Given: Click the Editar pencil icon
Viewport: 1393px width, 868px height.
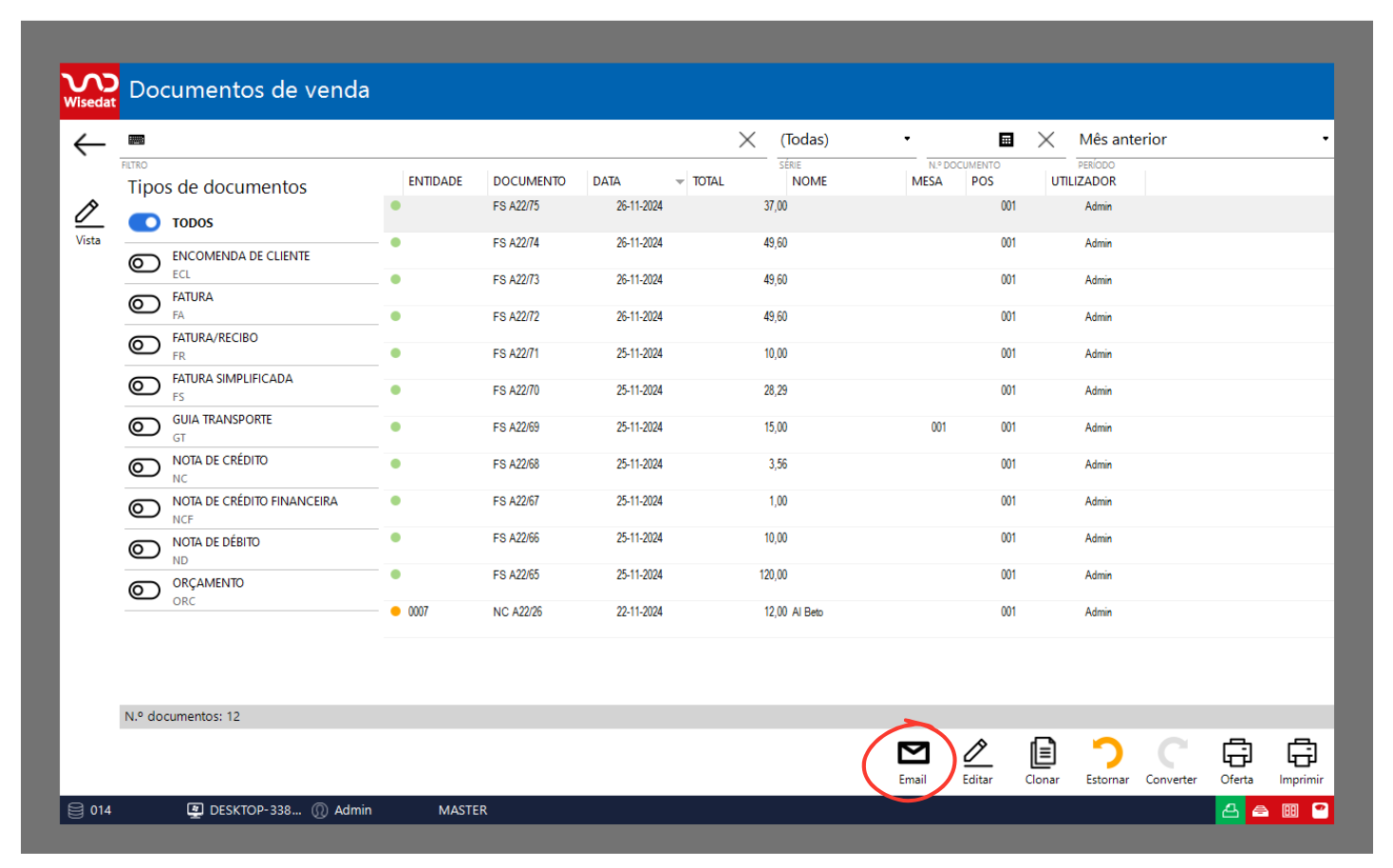Looking at the screenshot, I should click(977, 754).
